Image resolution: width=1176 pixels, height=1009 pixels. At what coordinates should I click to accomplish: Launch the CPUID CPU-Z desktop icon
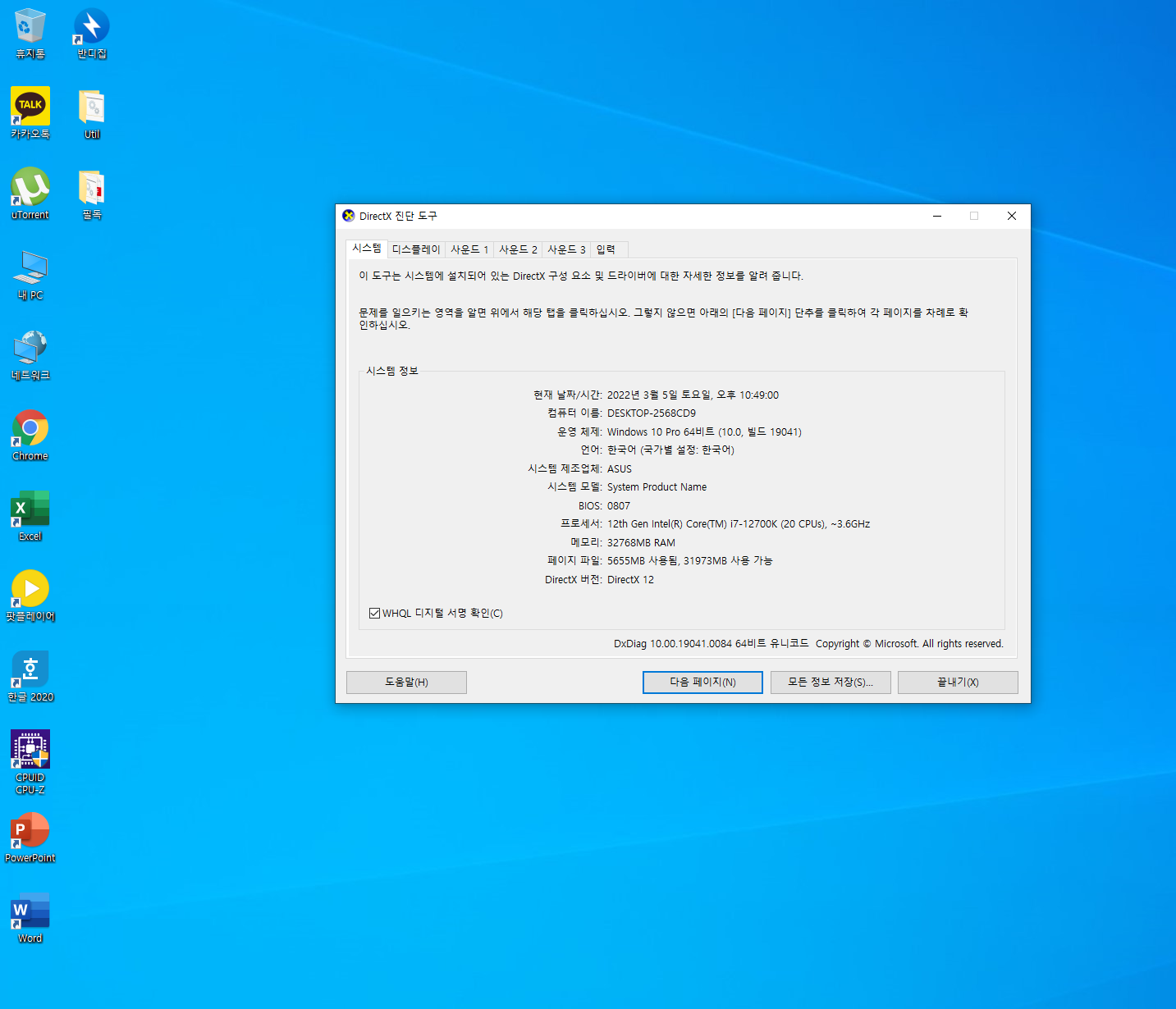coord(30,762)
